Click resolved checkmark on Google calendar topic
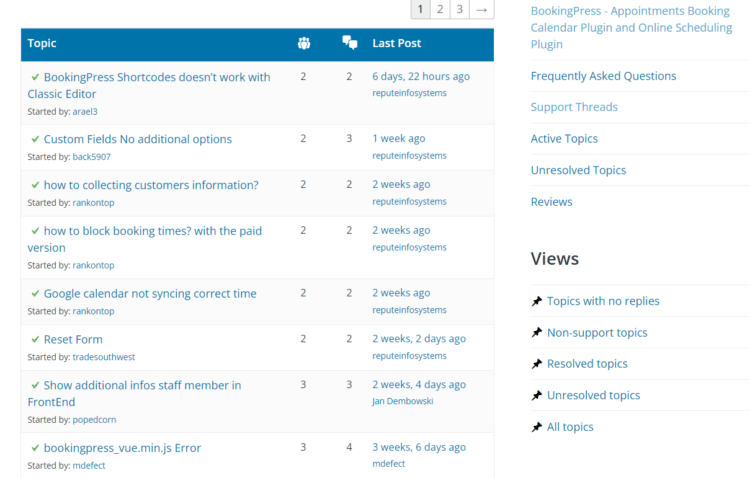The image size is (750, 478). point(35,293)
